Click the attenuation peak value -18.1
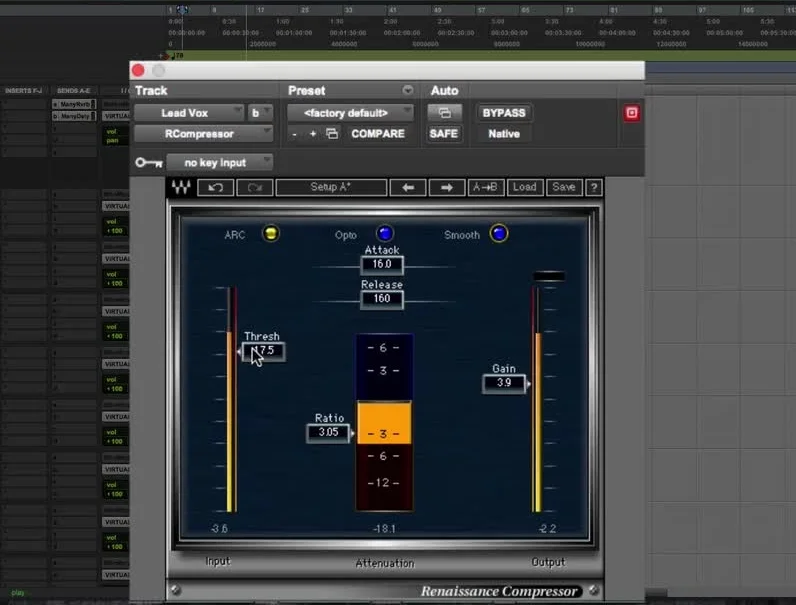 point(384,529)
